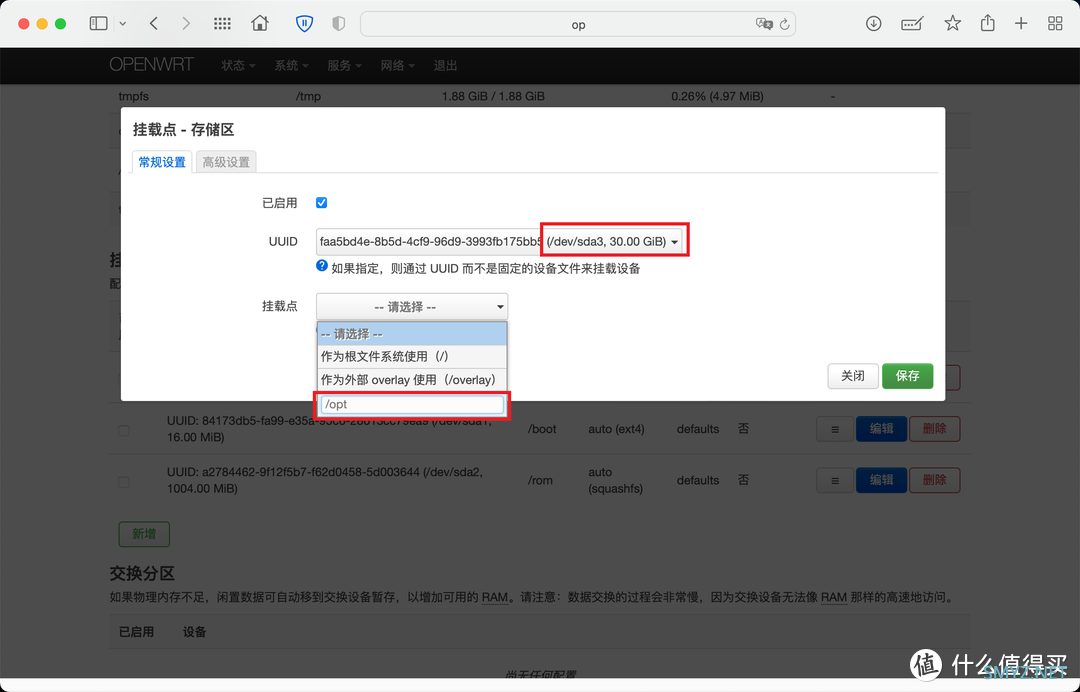The width and height of the screenshot is (1080, 692).
Task: Open sidebar options dropdown arrow
Action: pyautogui.click(x=123, y=23)
